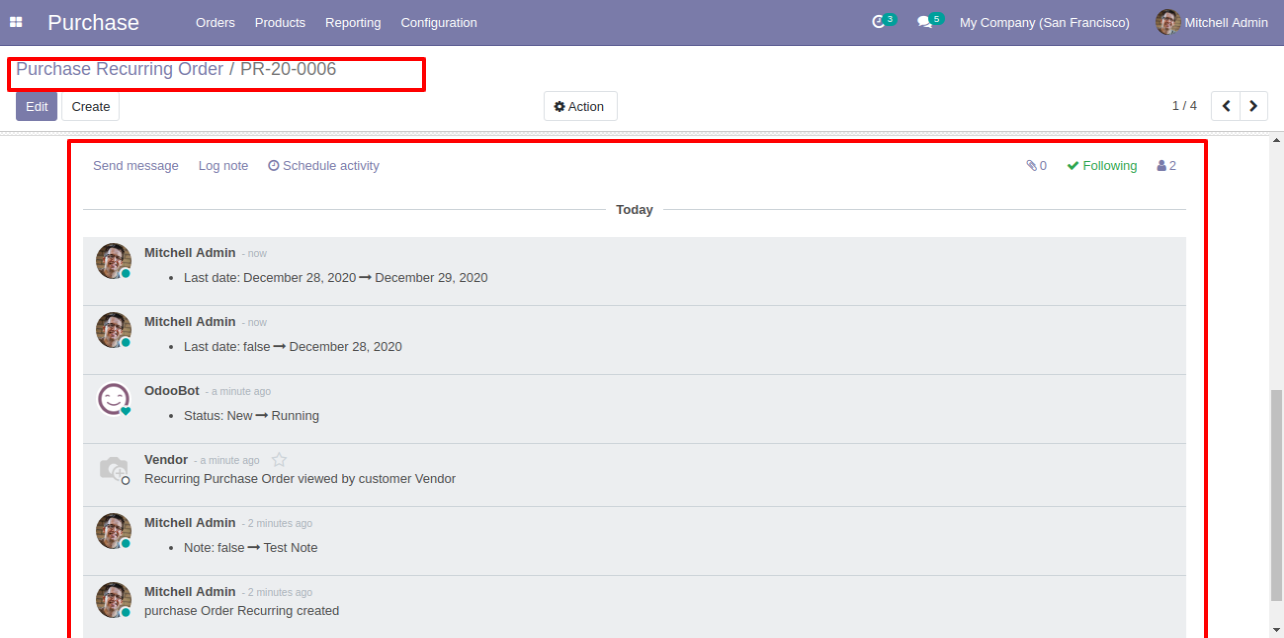Click Mitchell Admin avatar on 'Recurring created' message

[114, 600]
